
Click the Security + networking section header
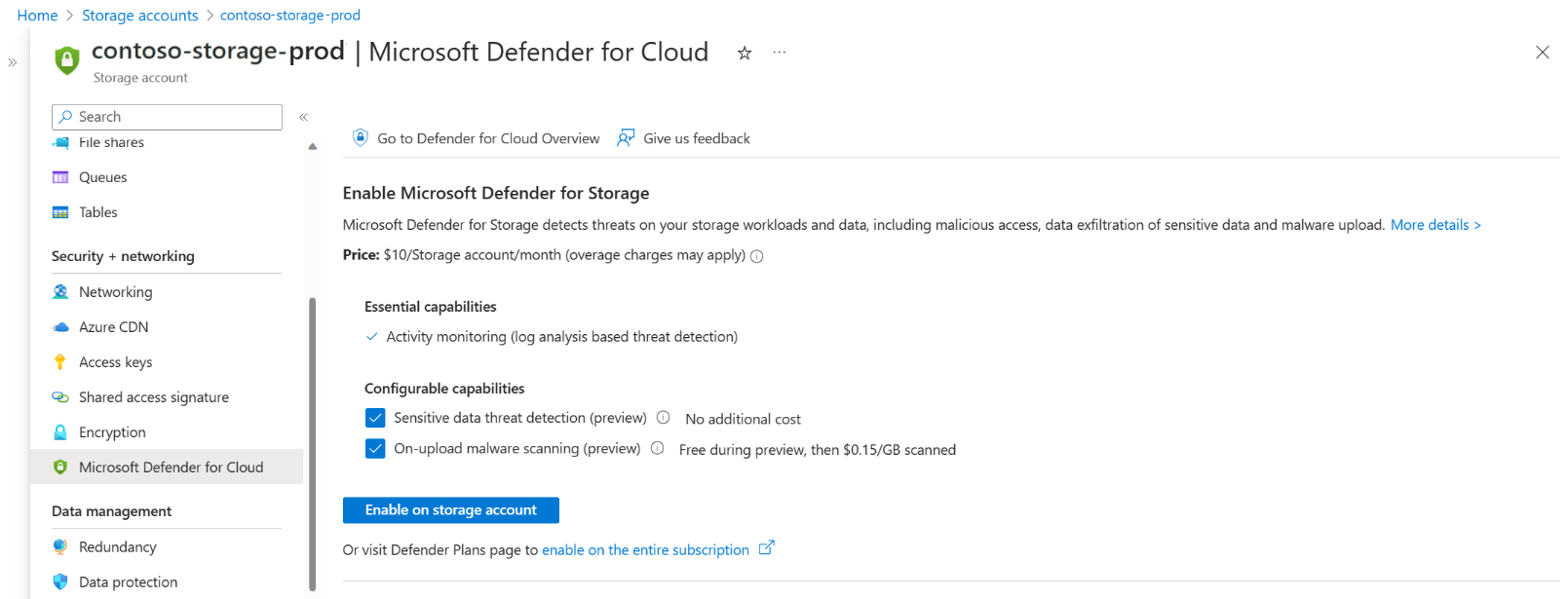(x=123, y=256)
